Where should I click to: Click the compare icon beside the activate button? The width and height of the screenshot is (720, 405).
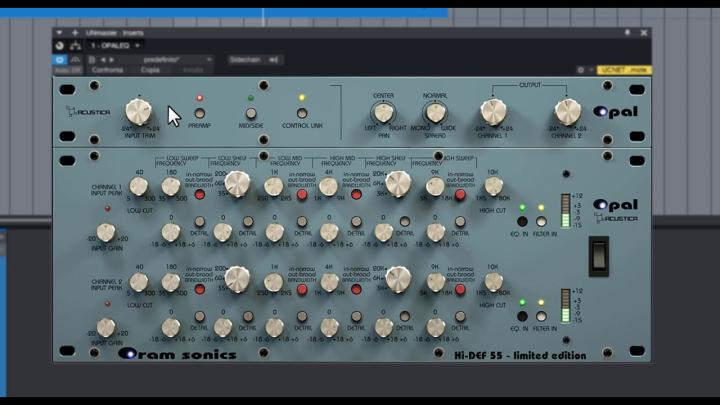point(75,60)
